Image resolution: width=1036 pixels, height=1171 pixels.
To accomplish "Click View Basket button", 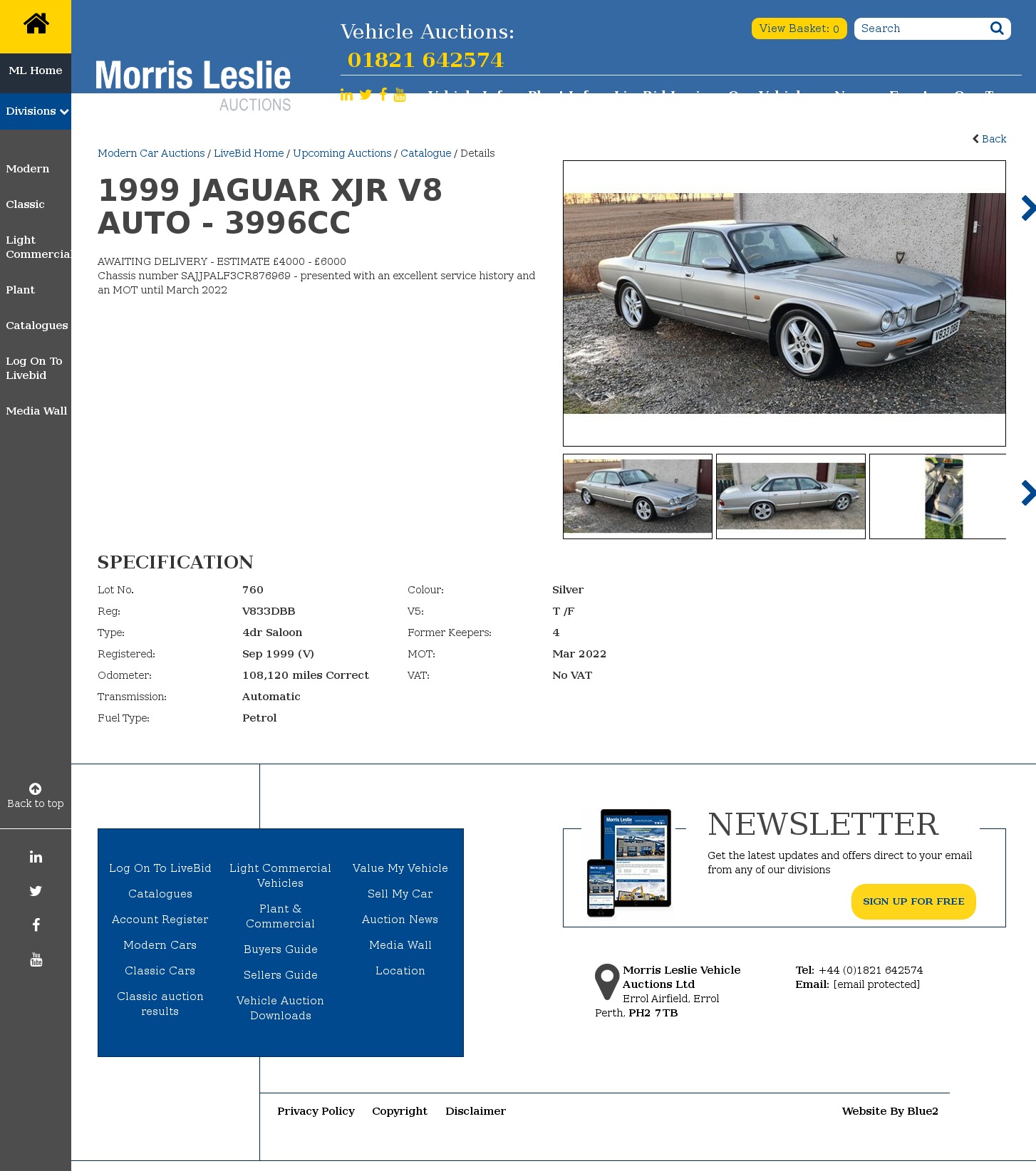I will coord(799,28).
